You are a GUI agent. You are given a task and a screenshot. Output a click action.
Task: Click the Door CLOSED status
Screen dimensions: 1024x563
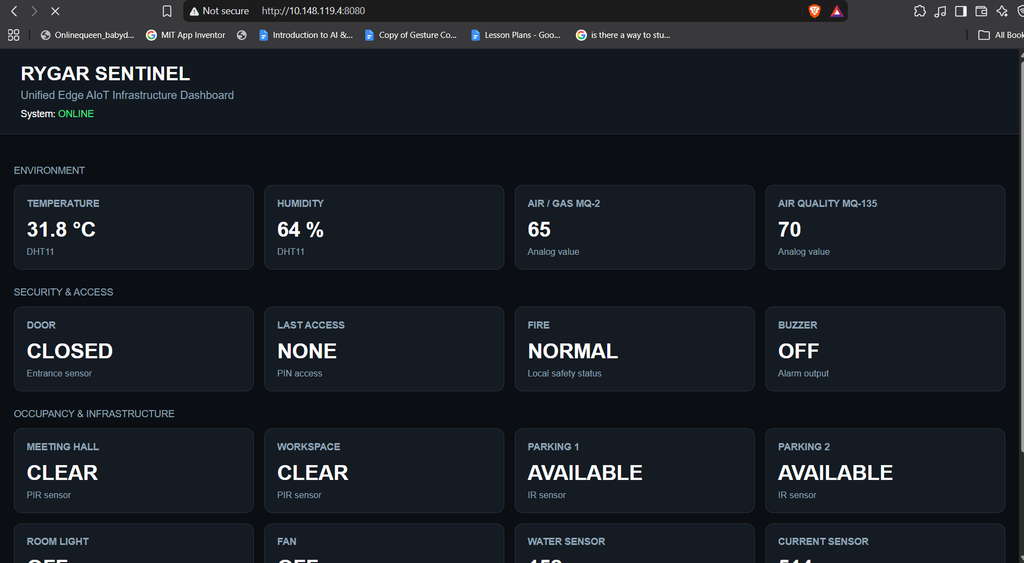70,351
